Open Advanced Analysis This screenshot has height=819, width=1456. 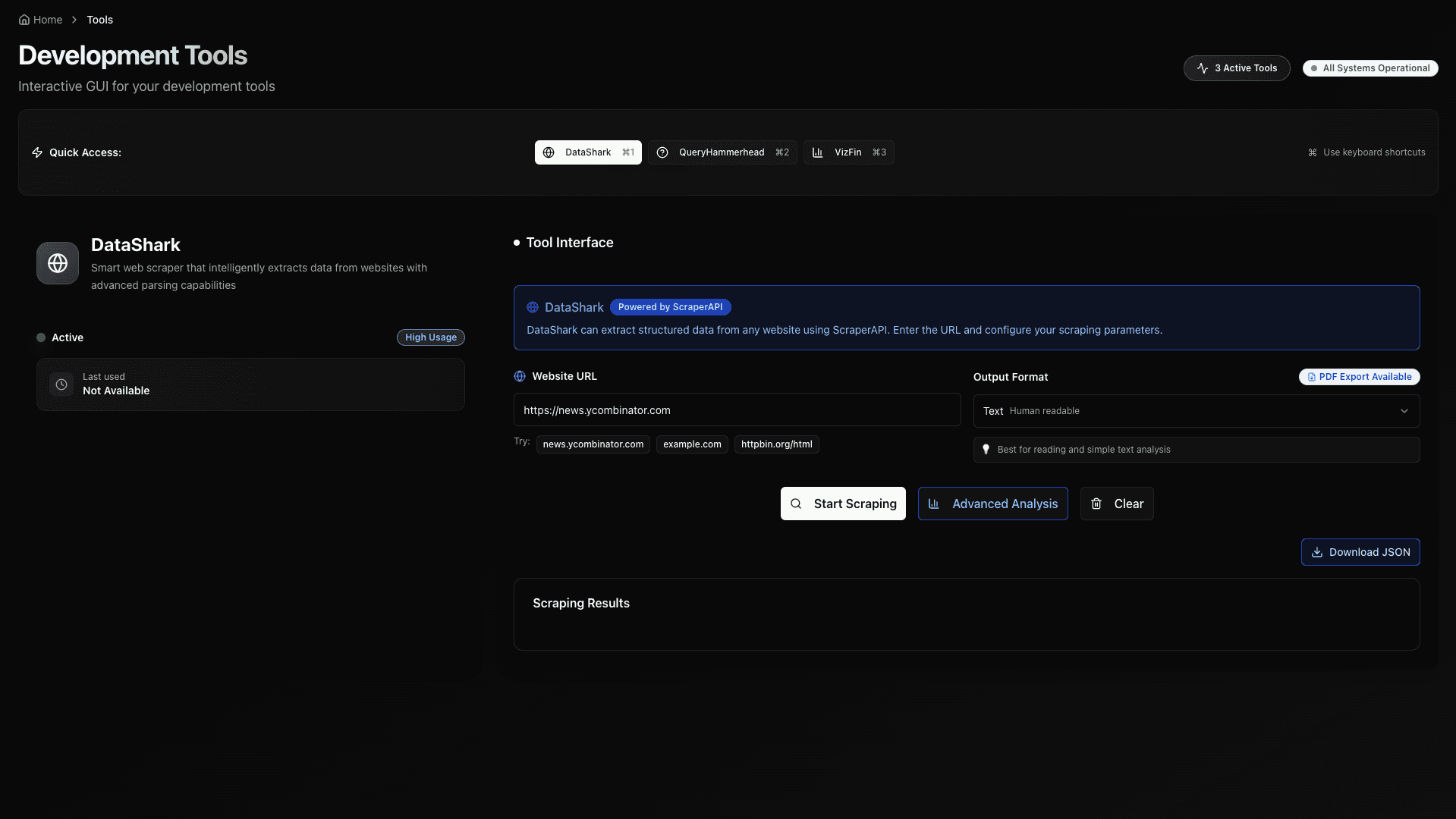(x=992, y=504)
